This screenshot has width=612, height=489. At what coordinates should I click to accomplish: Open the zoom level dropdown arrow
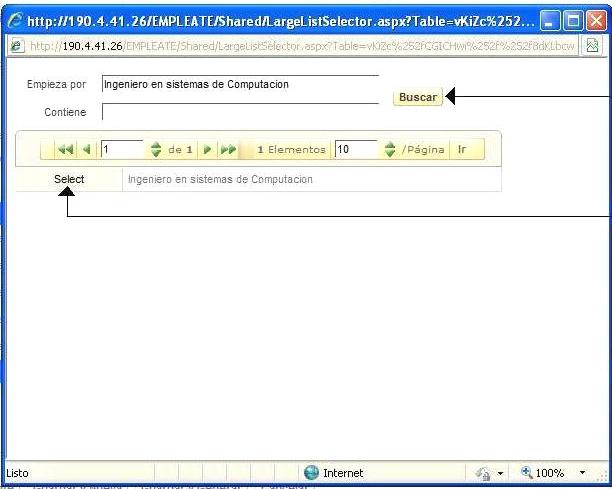tap(583, 473)
